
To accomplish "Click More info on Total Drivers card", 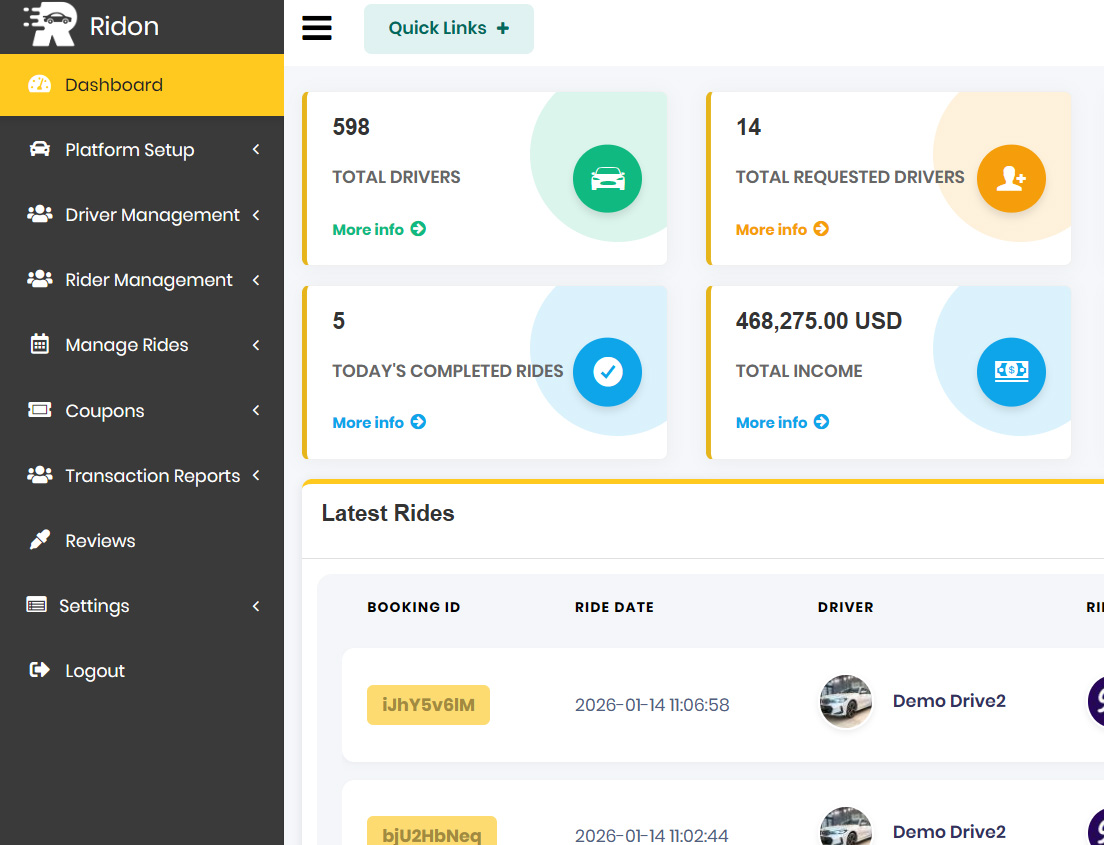I will (x=379, y=229).
